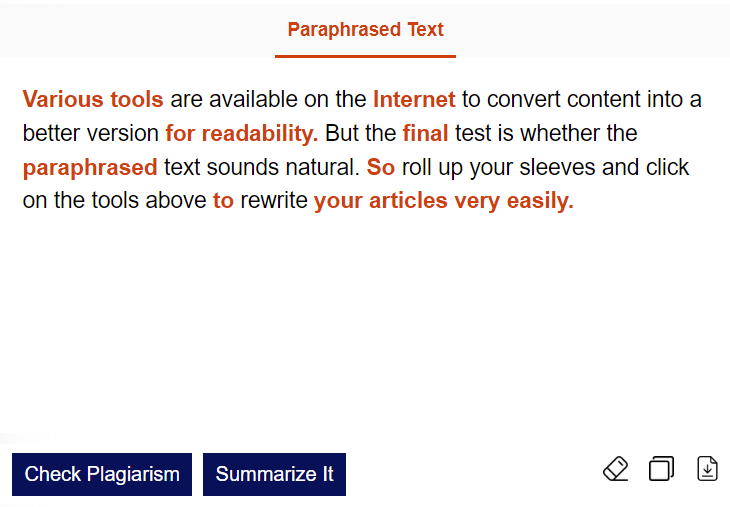Click the highlighted word "So"
The width and height of the screenshot is (730, 507).
[x=381, y=167]
